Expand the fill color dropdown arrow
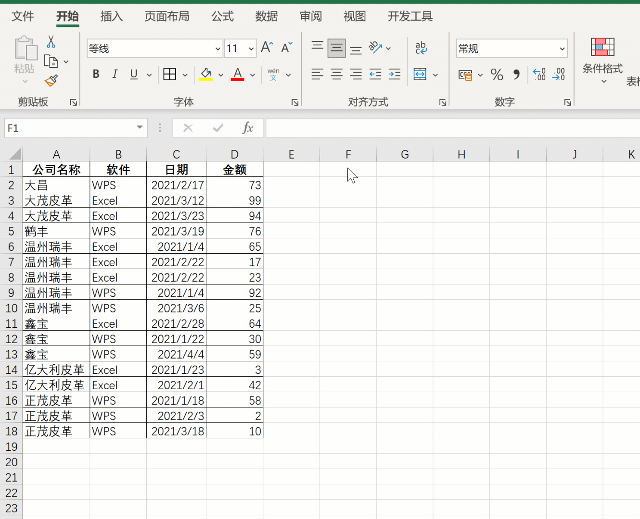 point(221,75)
